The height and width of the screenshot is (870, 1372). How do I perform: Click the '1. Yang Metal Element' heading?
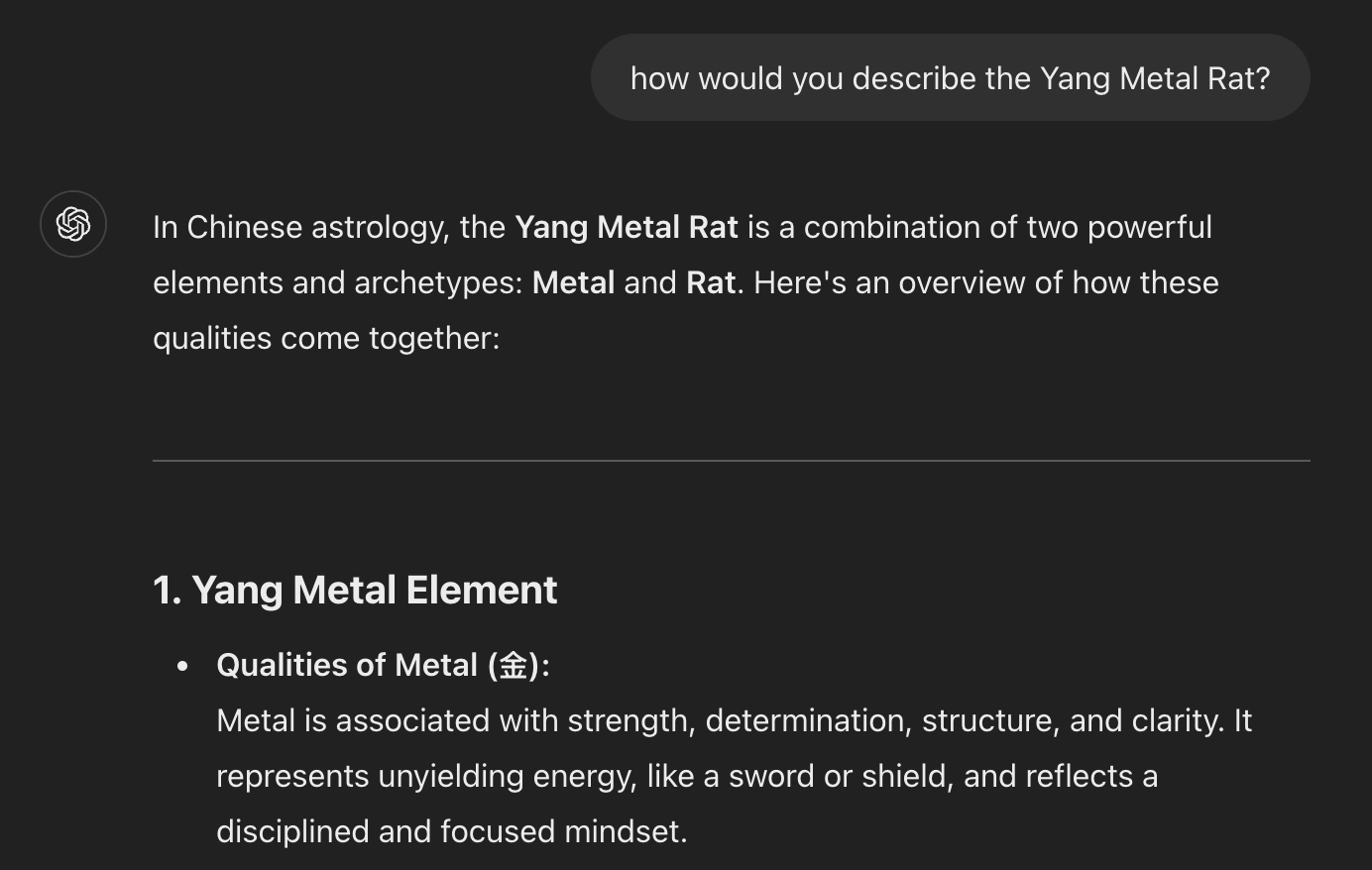tap(355, 591)
